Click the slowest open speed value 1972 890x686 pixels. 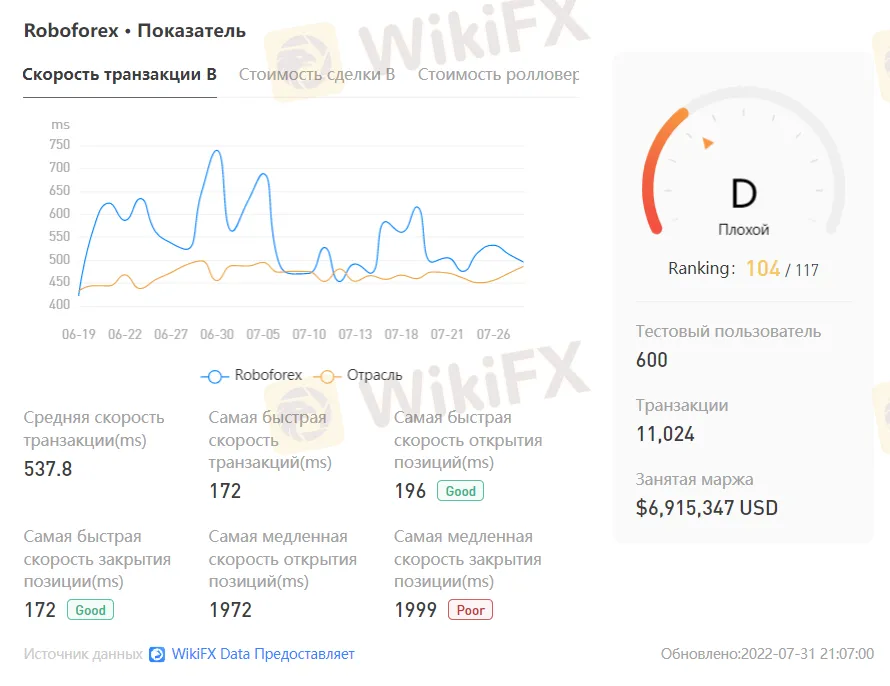point(230,610)
